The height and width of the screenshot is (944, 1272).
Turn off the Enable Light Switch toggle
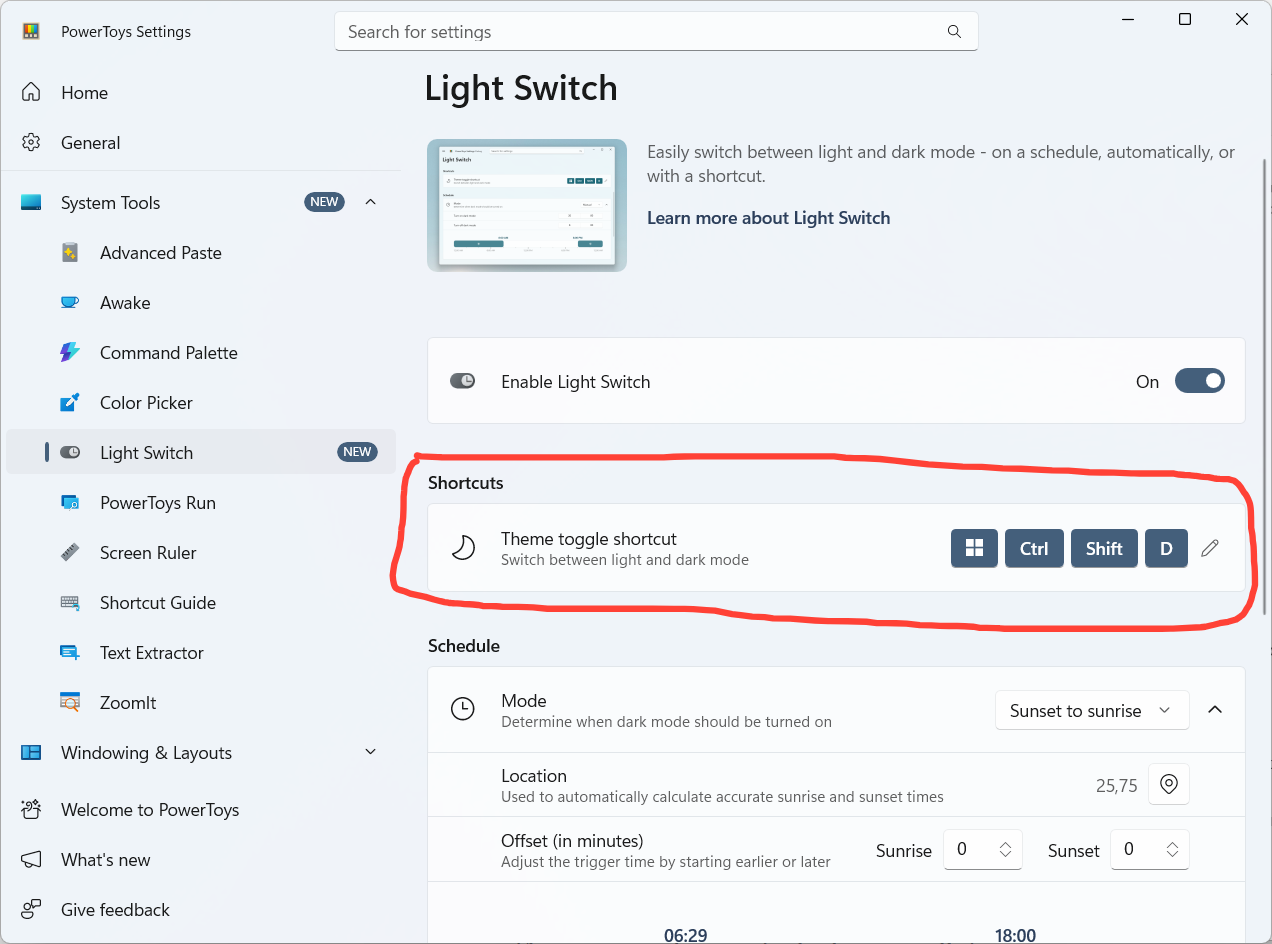[x=1199, y=381]
